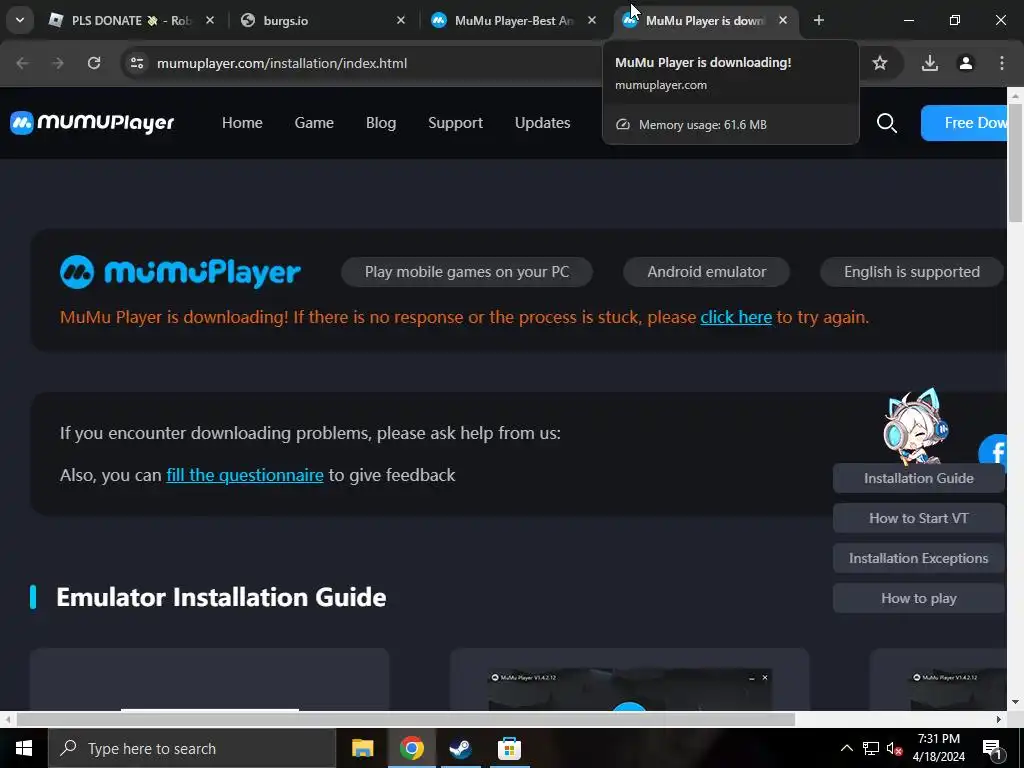Open the 'fill the questionnaire' link
This screenshot has height=768, width=1024.
(x=245, y=475)
